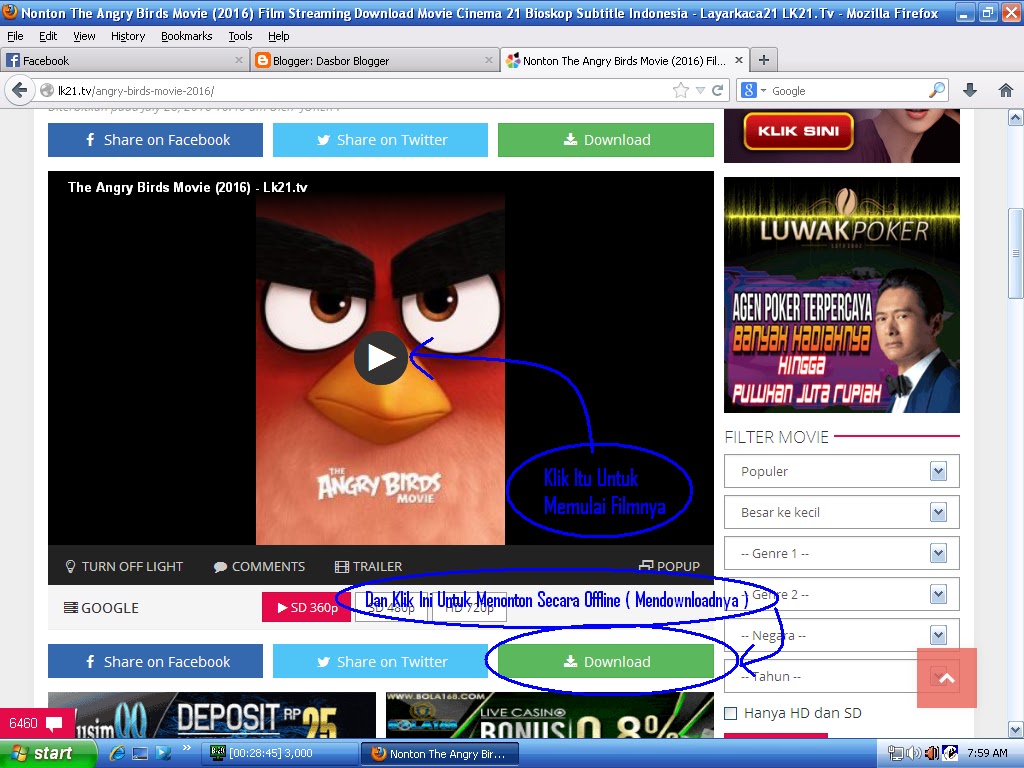The height and width of the screenshot is (768, 1024).
Task: Reload the page with the refresh icon
Action: tap(717, 90)
